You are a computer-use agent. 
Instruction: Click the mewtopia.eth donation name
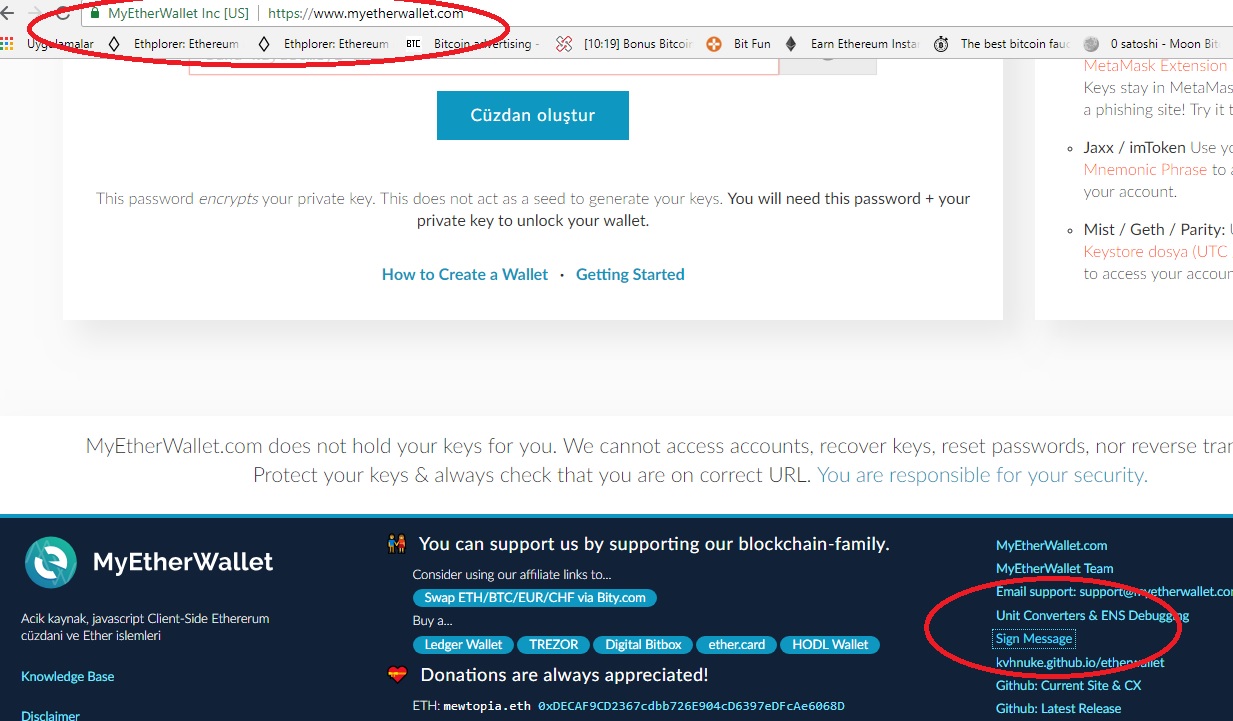[488, 706]
